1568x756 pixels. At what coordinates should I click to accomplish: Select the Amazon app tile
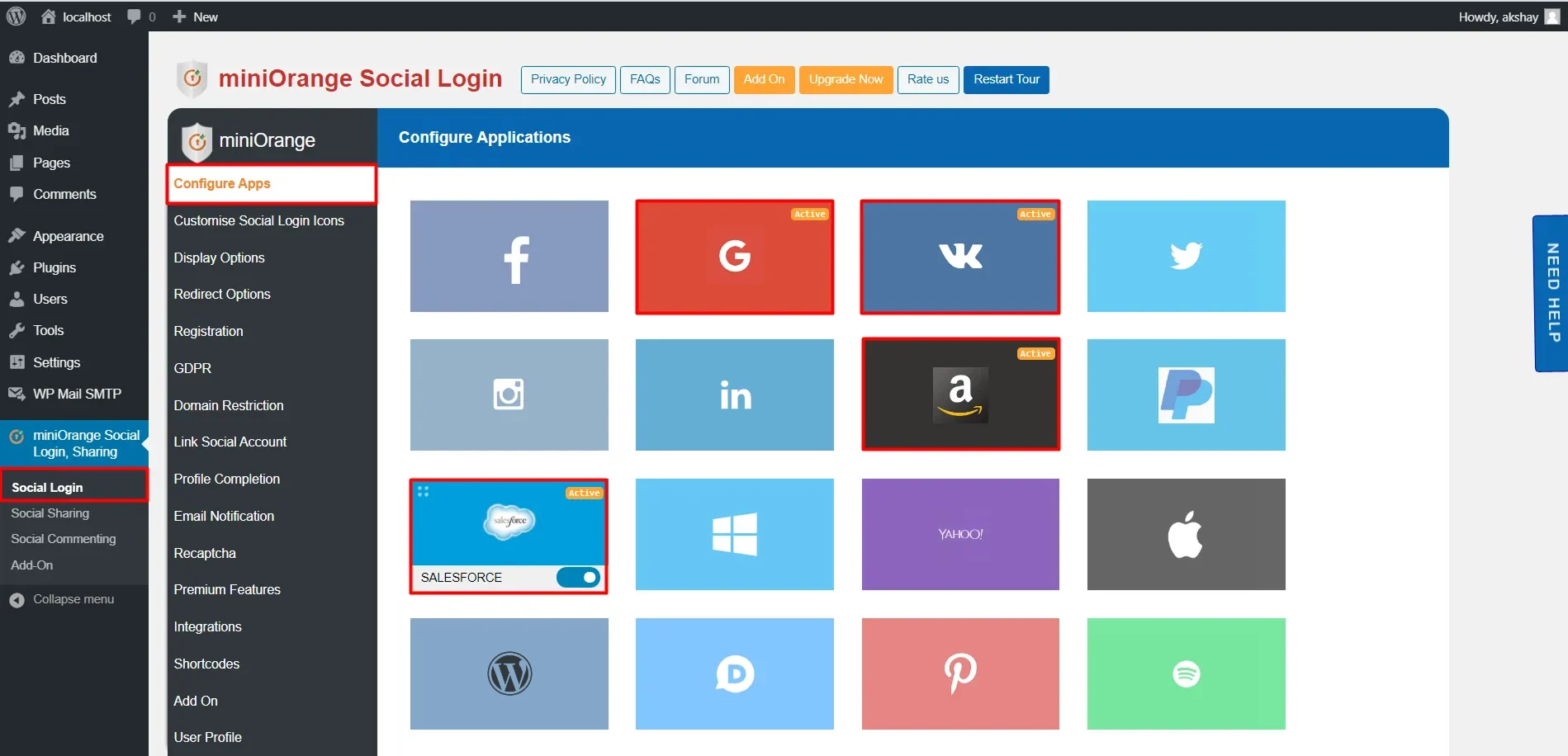click(960, 395)
